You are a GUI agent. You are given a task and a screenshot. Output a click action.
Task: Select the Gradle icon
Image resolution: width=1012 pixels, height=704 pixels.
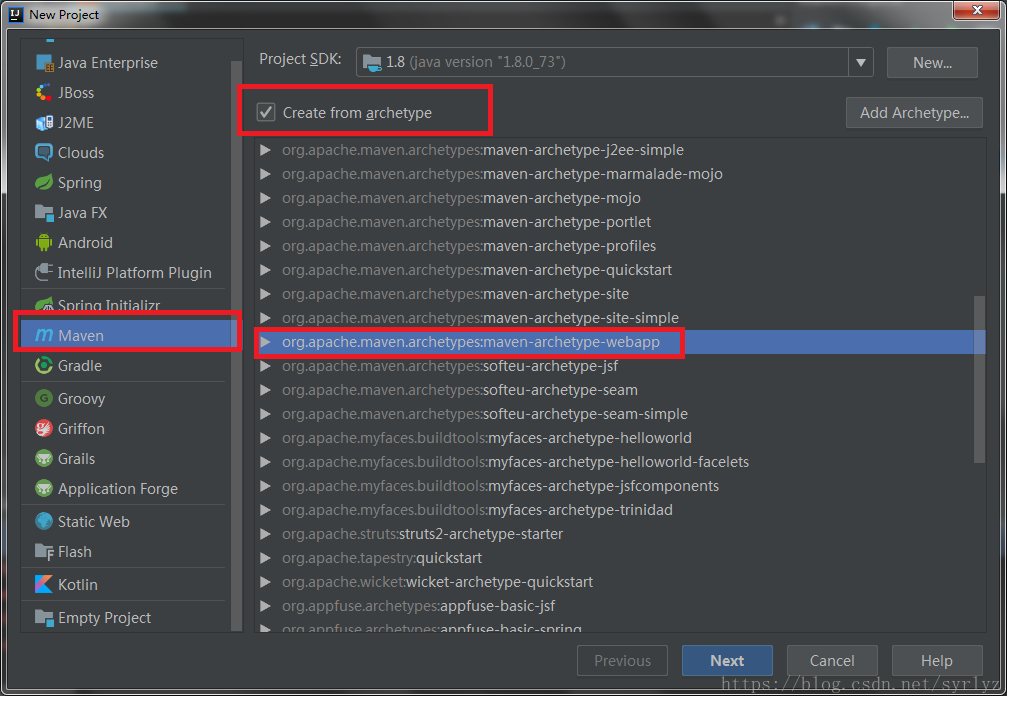pos(44,366)
